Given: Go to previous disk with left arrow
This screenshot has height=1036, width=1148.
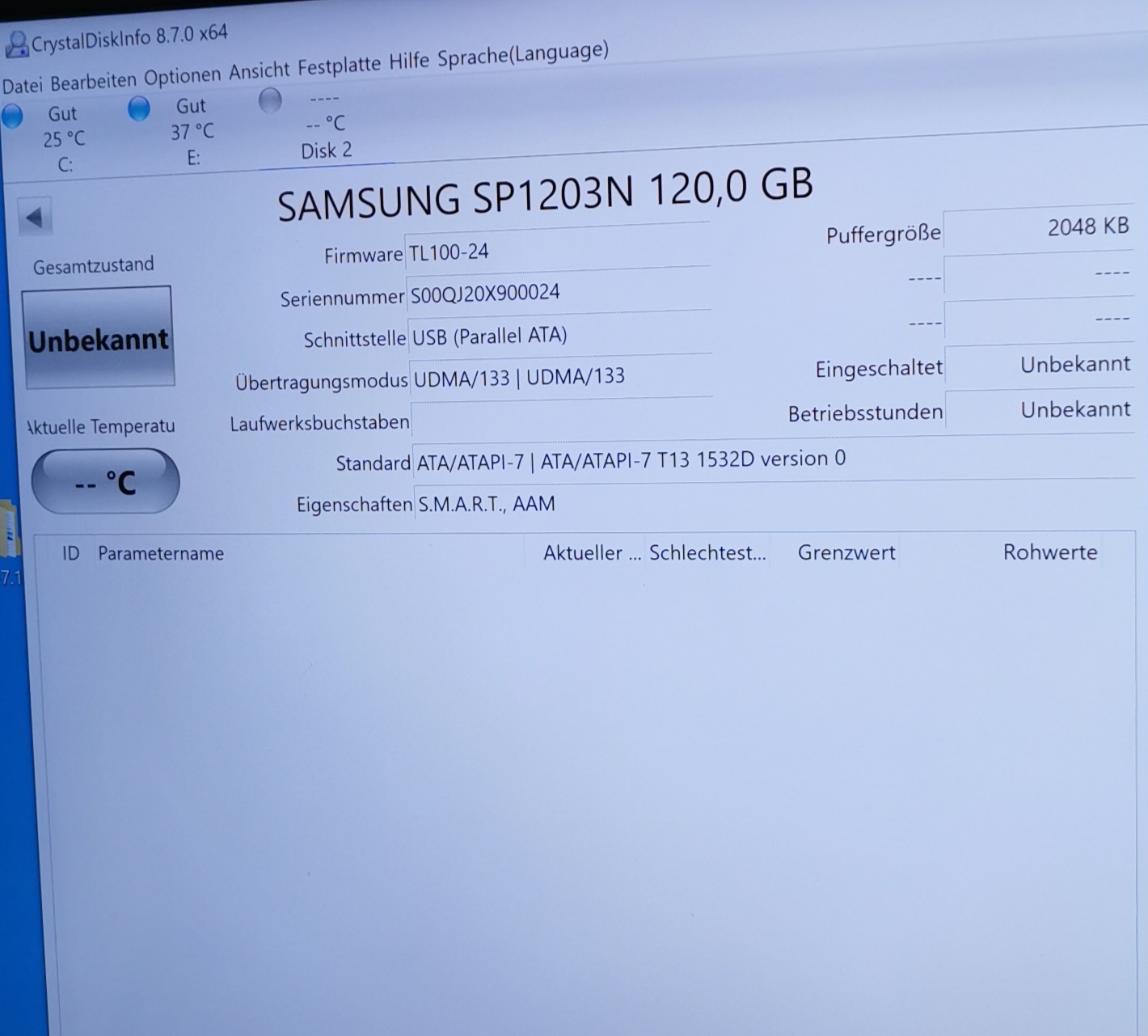Looking at the screenshot, I should pos(35,217).
